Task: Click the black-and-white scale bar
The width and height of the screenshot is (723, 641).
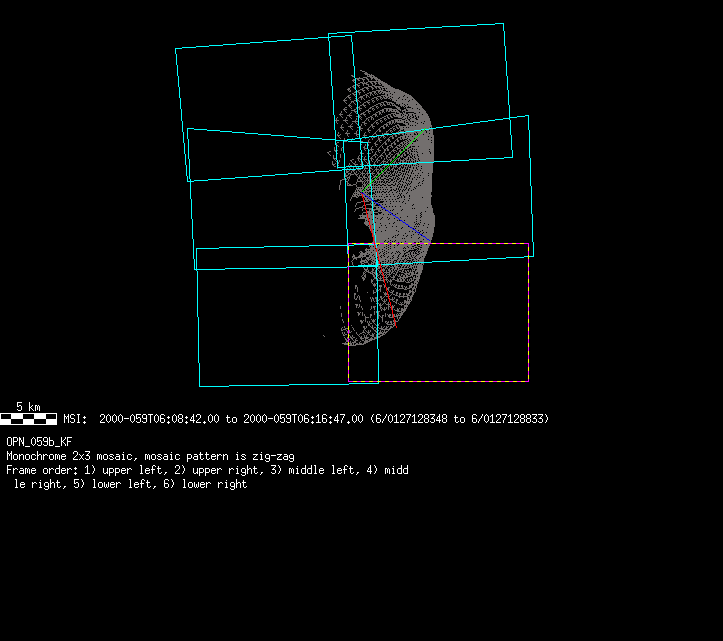Action: pos(28,419)
